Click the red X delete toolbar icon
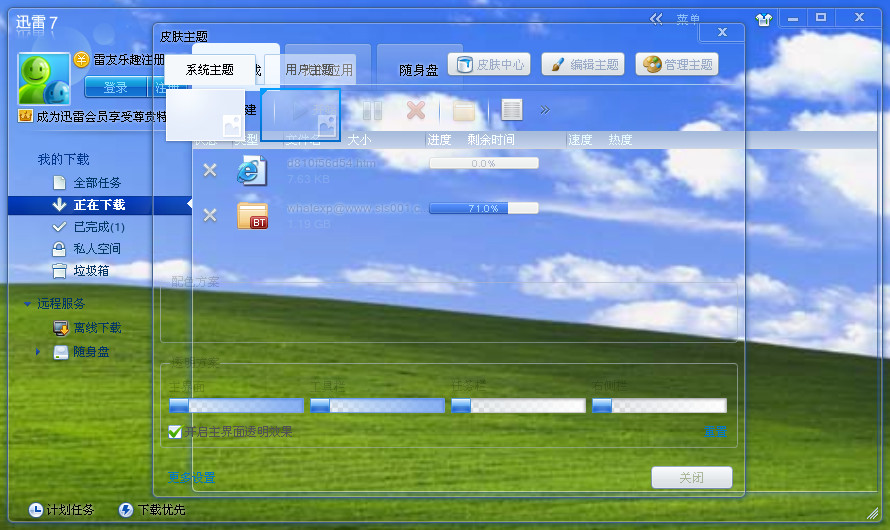This screenshot has height=530, width=890. click(x=416, y=110)
